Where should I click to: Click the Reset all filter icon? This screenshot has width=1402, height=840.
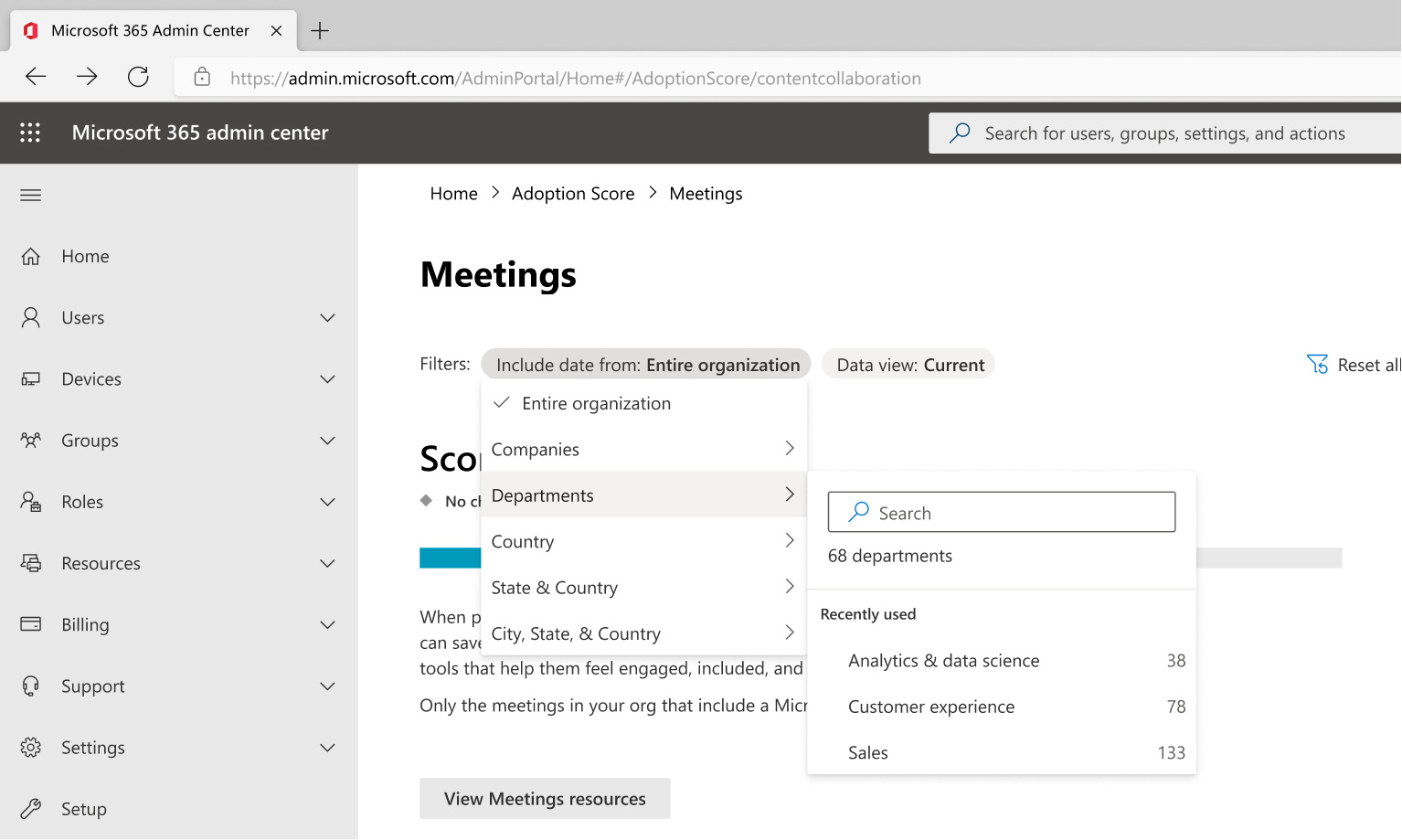pos(1317,364)
